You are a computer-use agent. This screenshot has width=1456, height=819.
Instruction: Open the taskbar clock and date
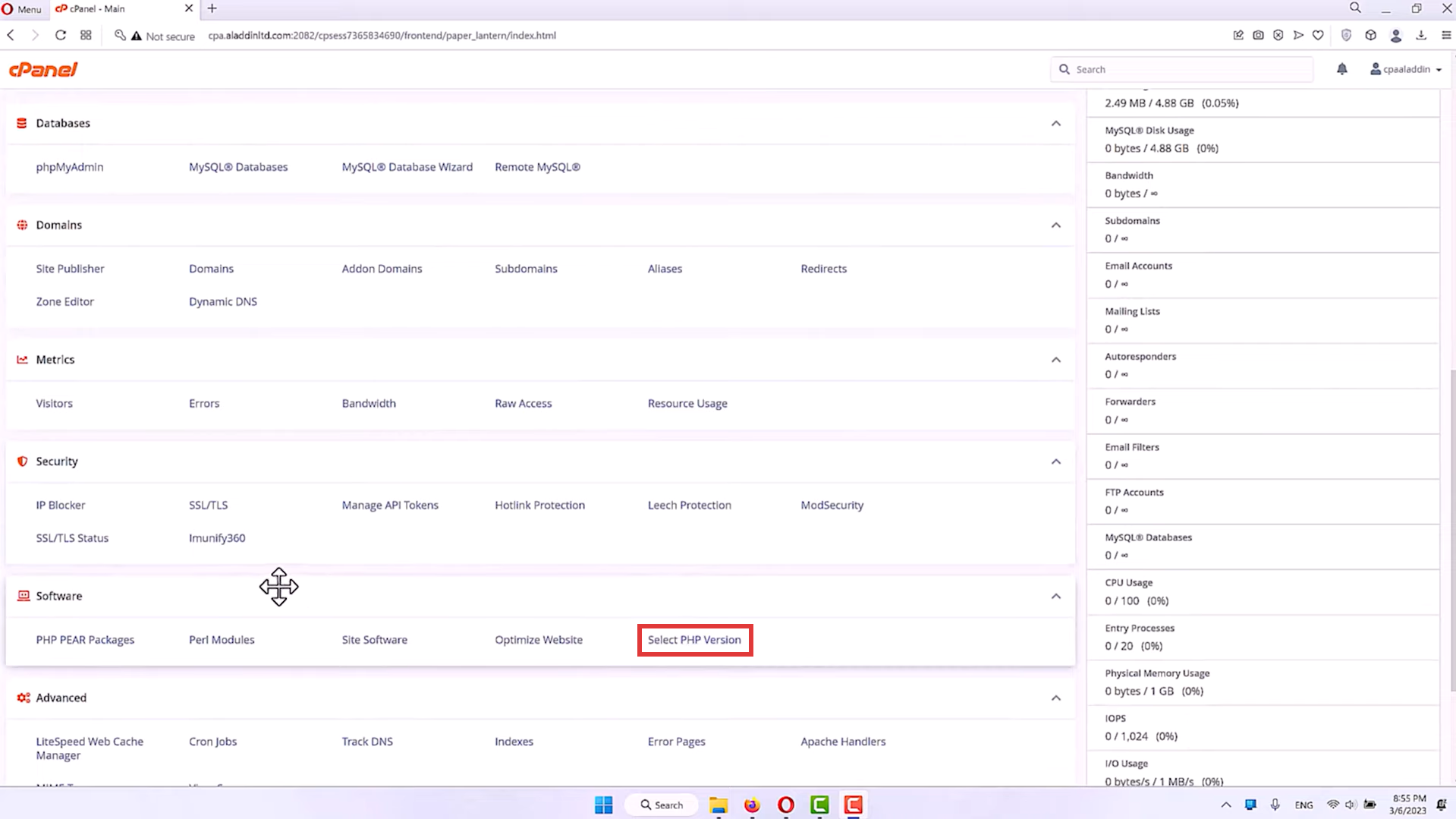click(1408, 805)
